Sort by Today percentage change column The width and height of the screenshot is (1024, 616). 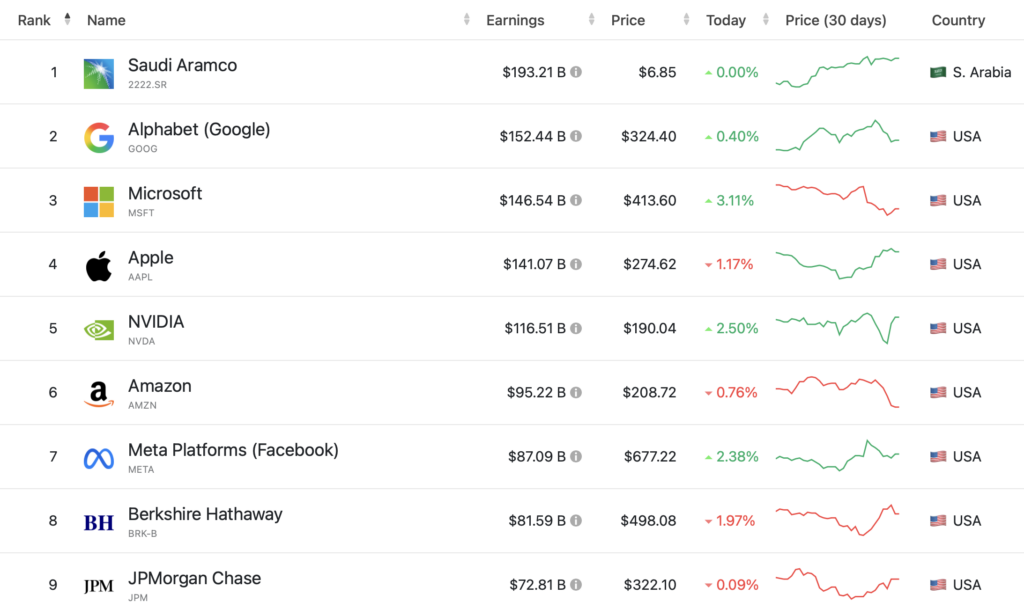pyautogui.click(x=726, y=20)
